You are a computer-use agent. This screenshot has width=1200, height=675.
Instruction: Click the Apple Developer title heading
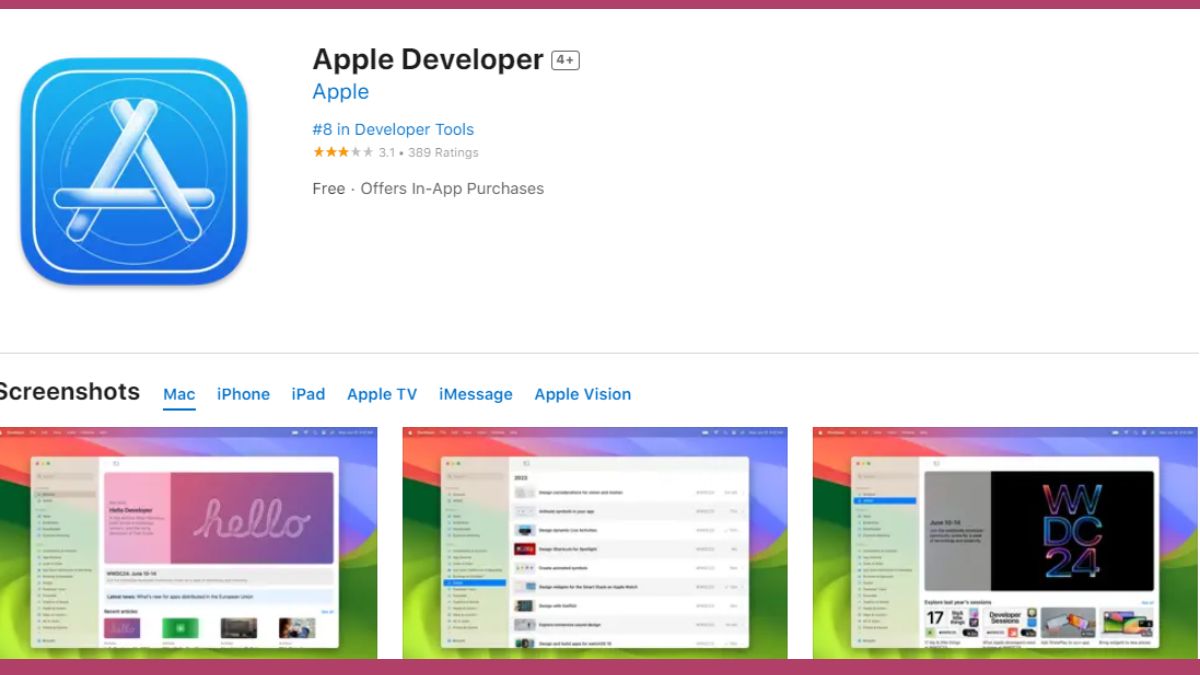tap(428, 59)
